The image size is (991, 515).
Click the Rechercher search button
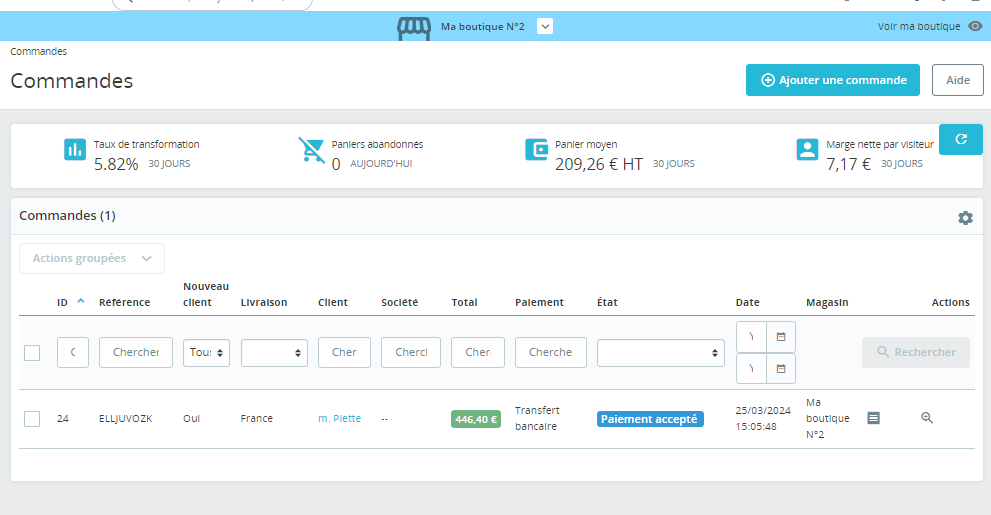tap(916, 353)
